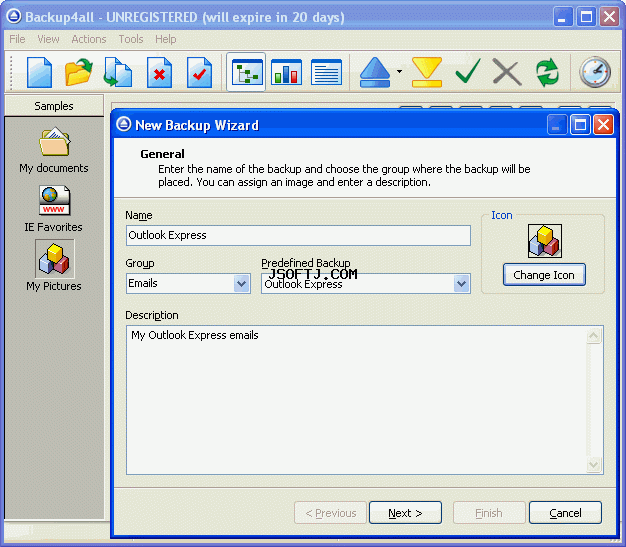Image resolution: width=626 pixels, height=547 pixels.
Task: Click the yellow Restore down-arrow icon
Action: pyautogui.click(x=427, y=72)
